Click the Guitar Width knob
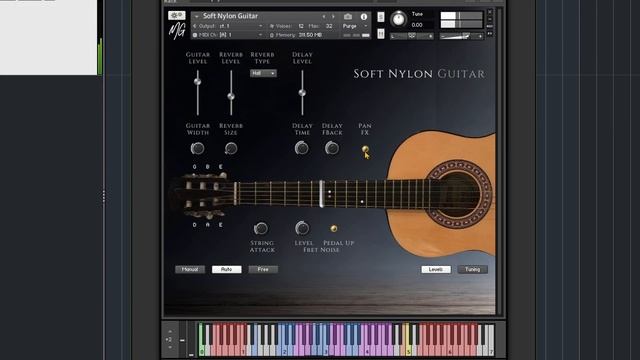Image resolution: width=640 pixels, height=360 pixels. [198, 148]
